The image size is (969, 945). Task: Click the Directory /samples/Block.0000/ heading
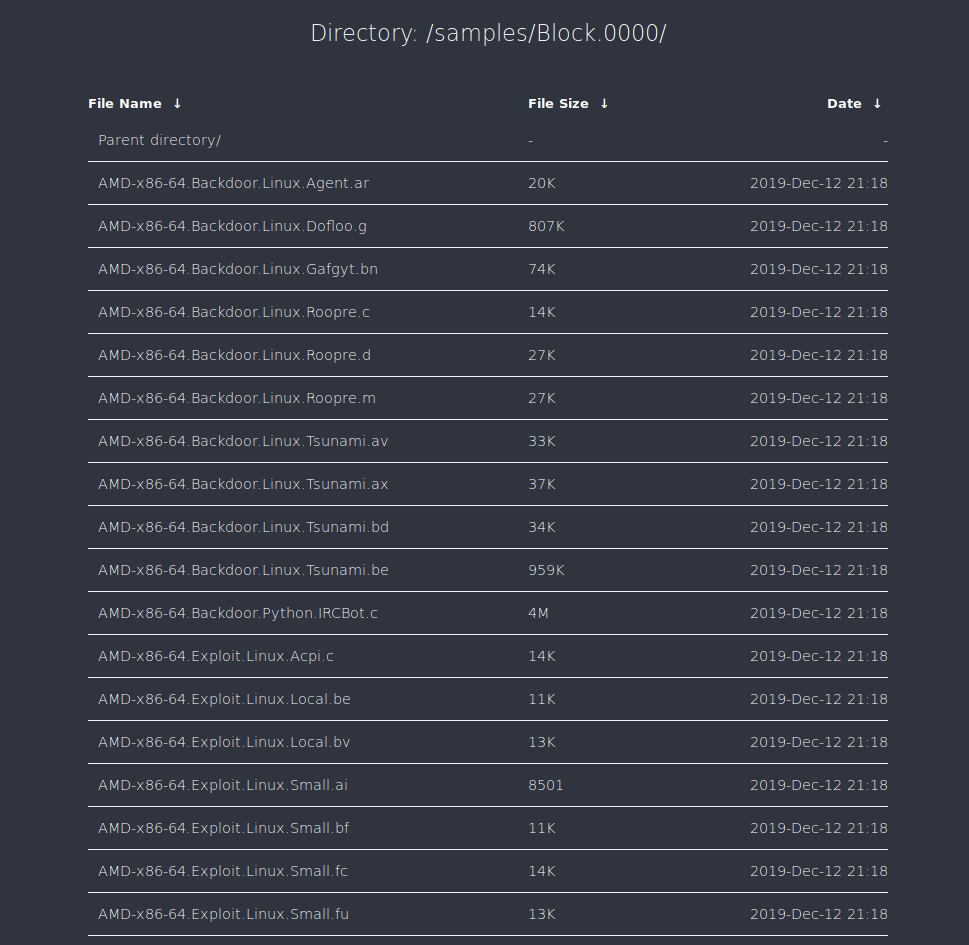[488, 33]
